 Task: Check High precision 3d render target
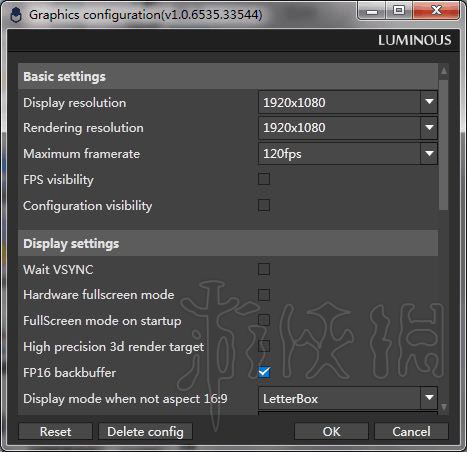(264, 346)
